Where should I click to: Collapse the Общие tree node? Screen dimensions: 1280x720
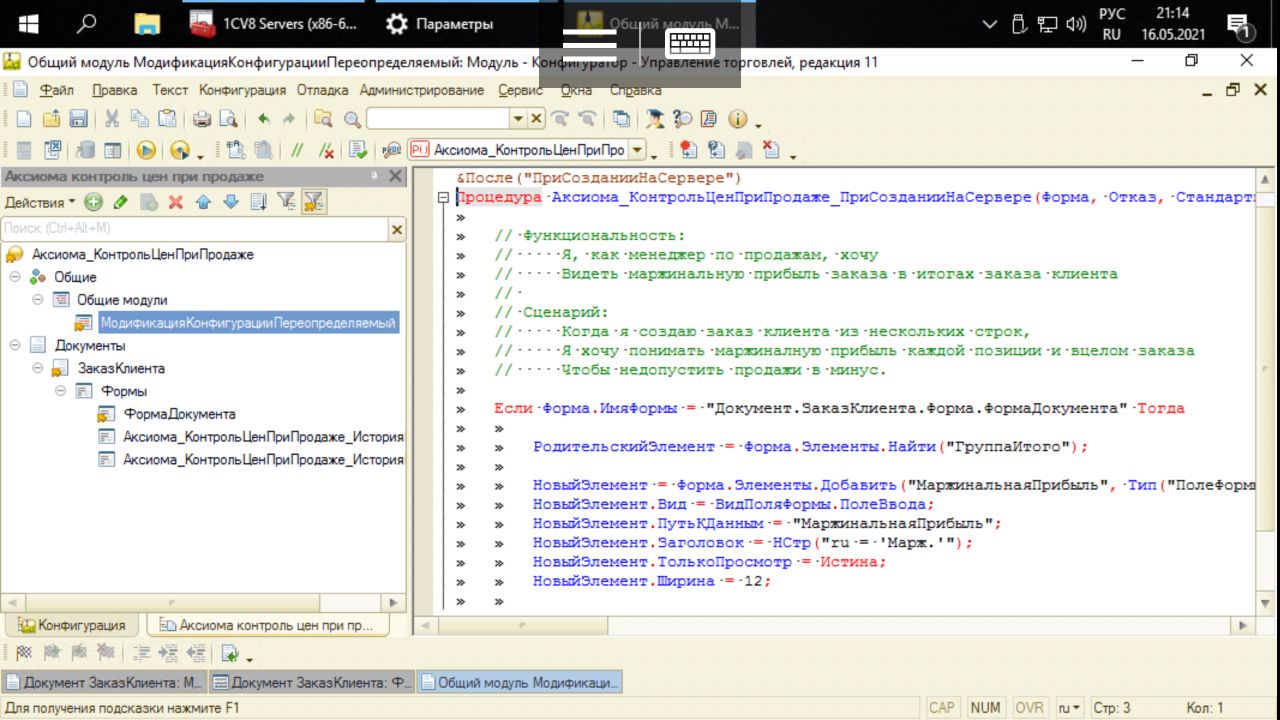(16, 277)
